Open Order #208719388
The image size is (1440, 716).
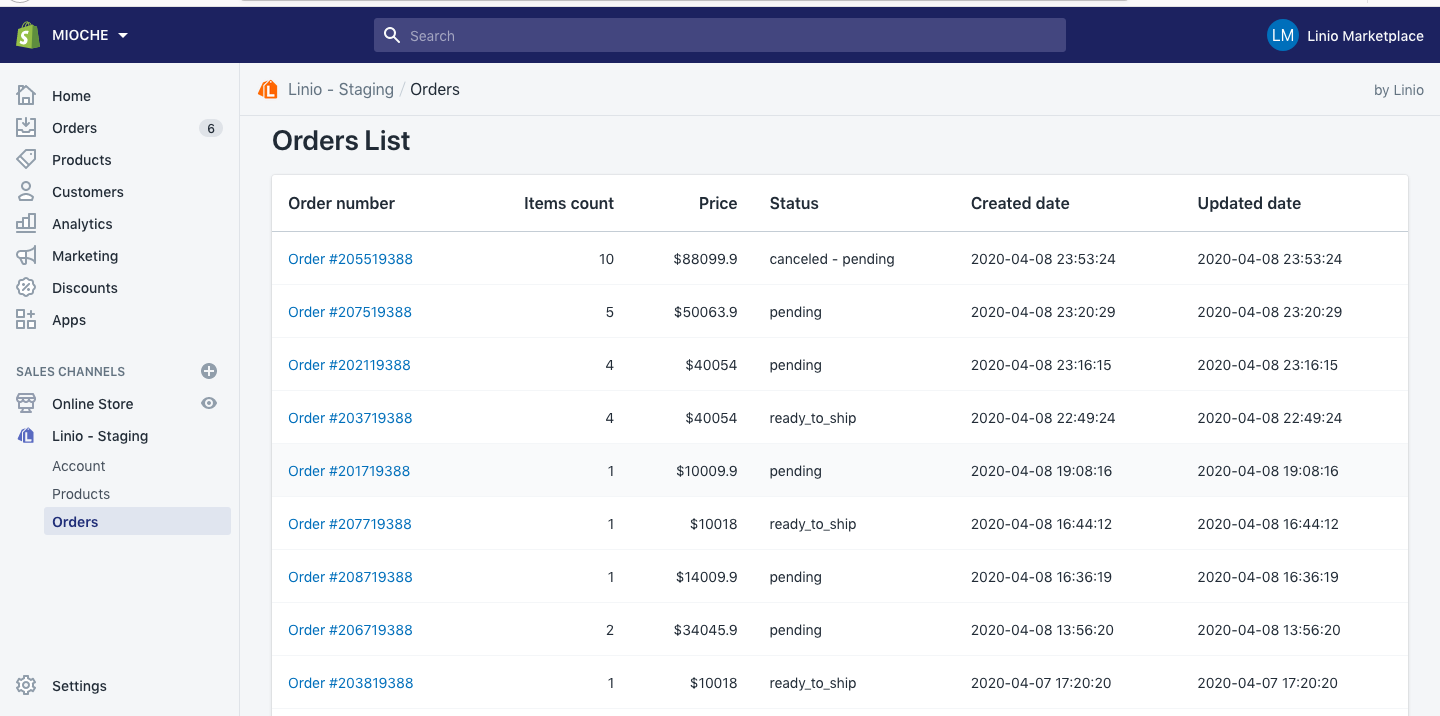point(350,577)
